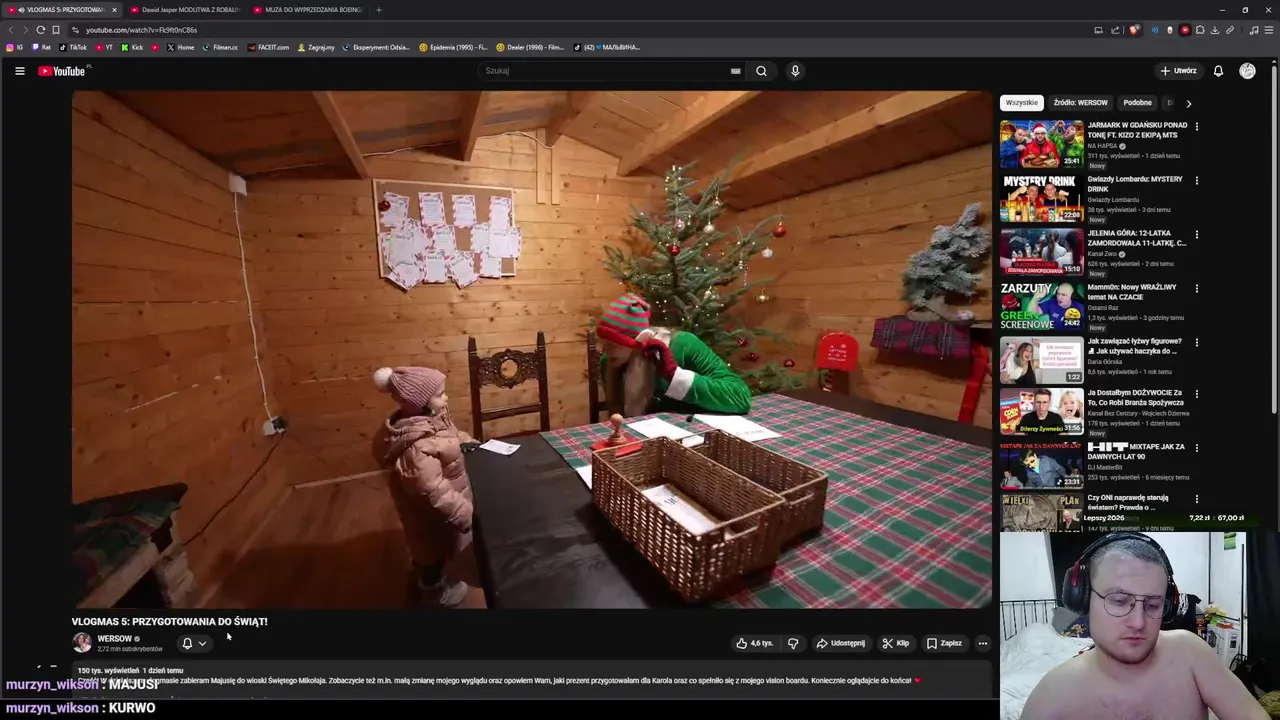Open YouTube notifications bell in the header
The image size is (1280, 720).
pyautogui.click(x=1218, y=71)
